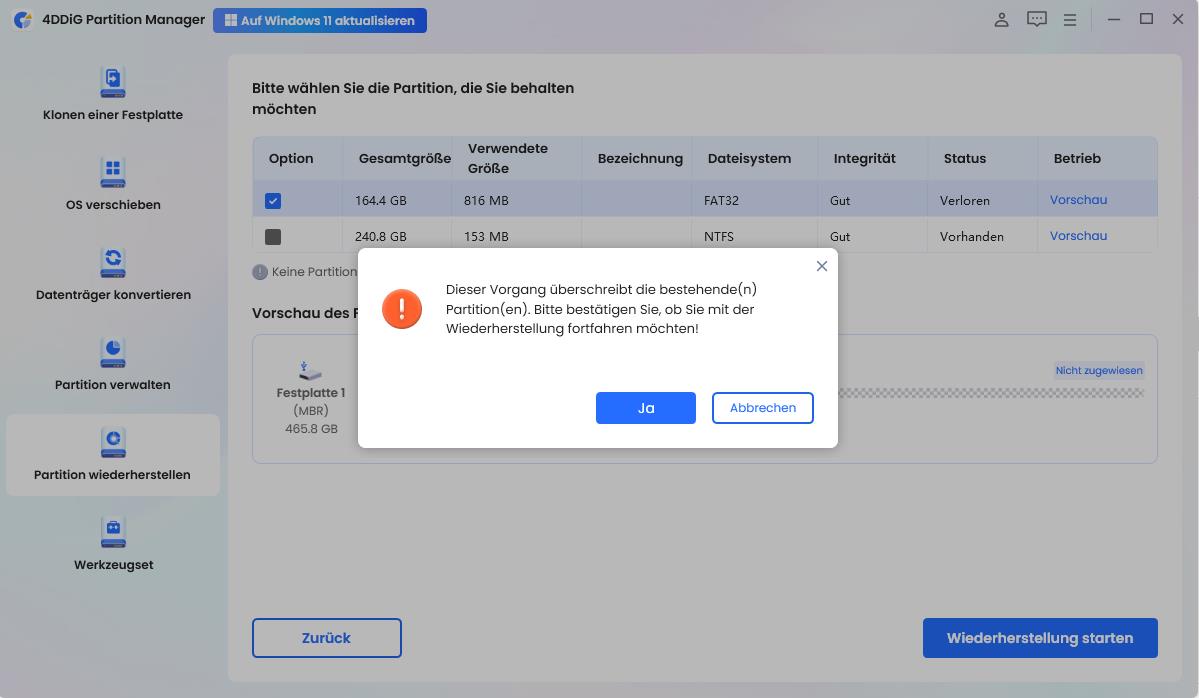Open the user account icon
The height and width of the screenshot is (698, 1199).
tap(1001, 20)
